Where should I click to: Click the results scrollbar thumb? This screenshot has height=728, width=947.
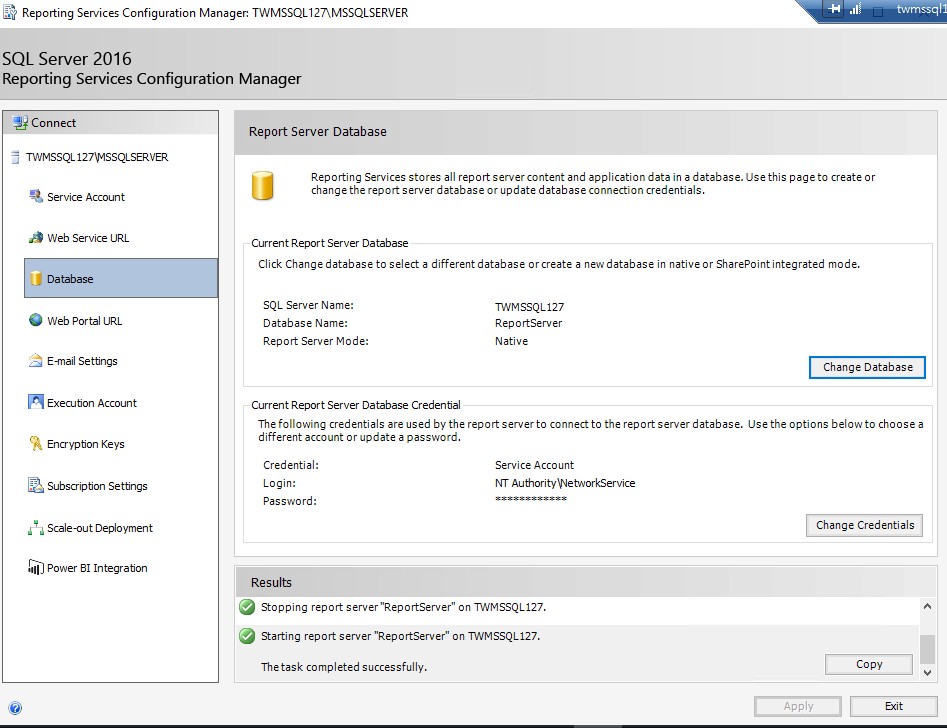coord(927,649)
